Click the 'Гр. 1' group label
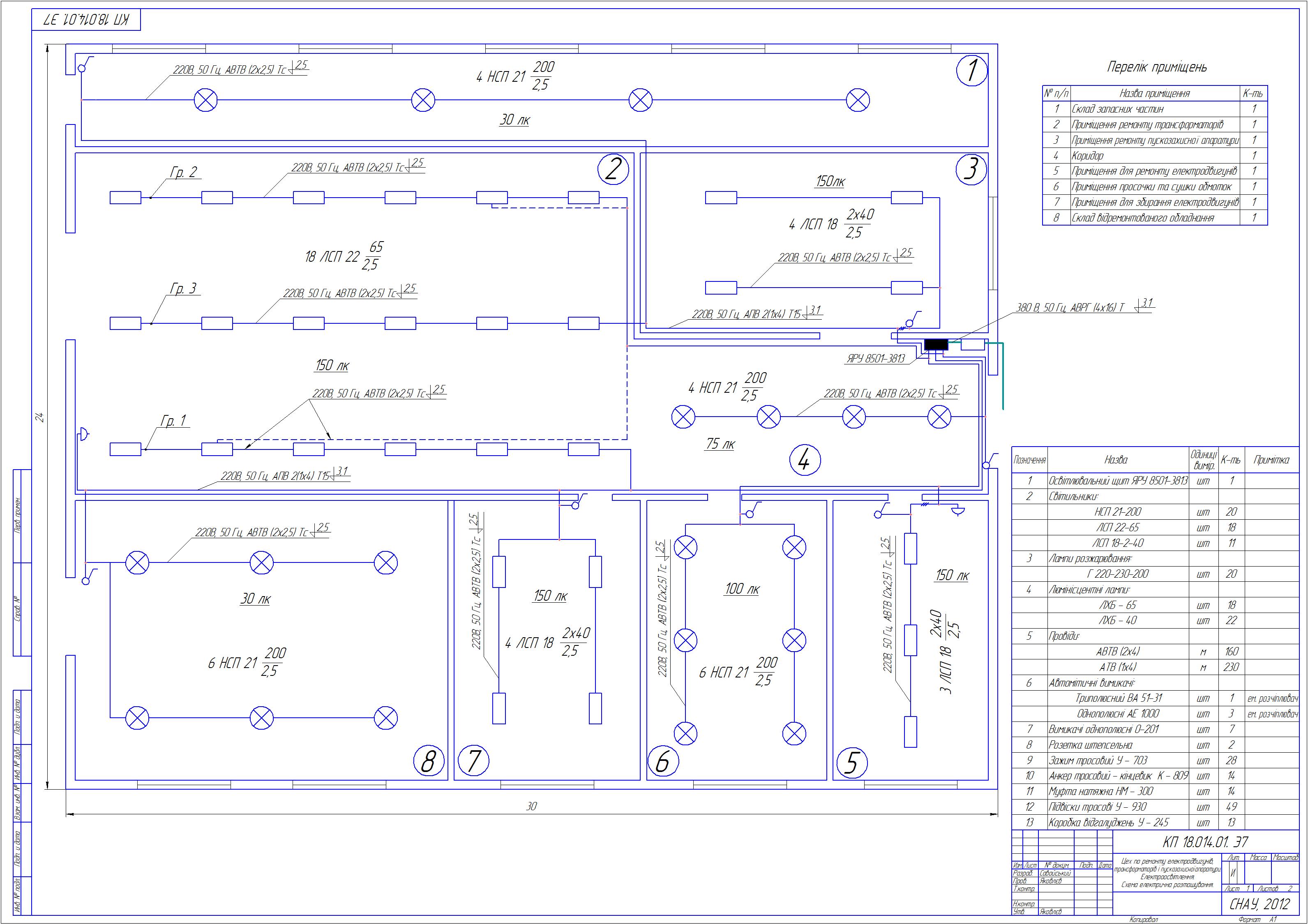This screenshot has height=924, width=1308. click(173, 421)
